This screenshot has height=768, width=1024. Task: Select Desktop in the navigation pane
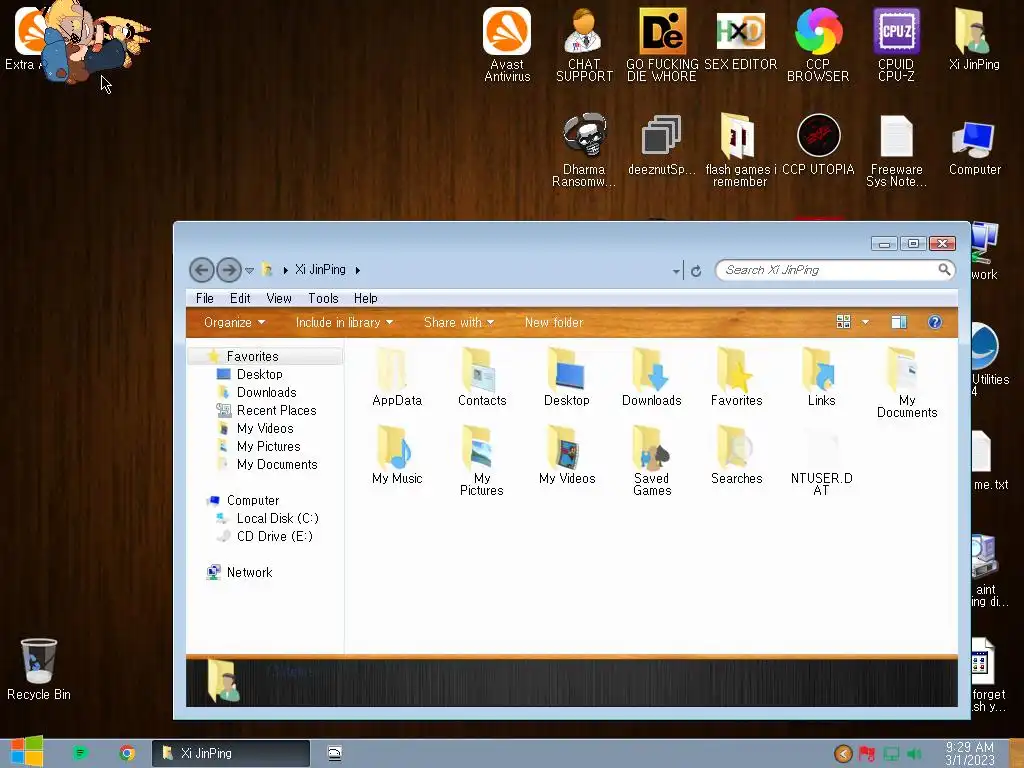[259, 374]
